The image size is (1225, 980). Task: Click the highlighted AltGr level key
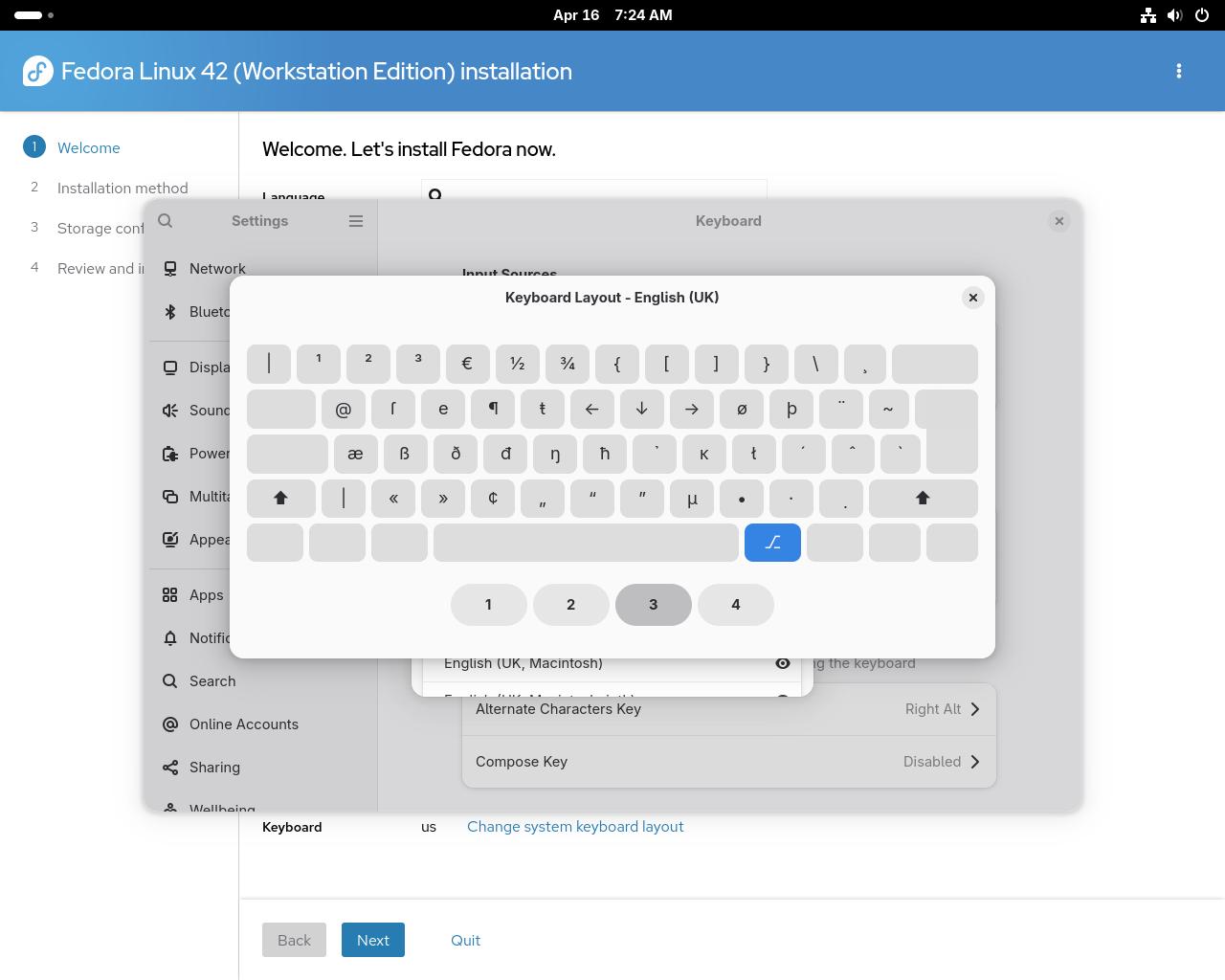[772, 543]
